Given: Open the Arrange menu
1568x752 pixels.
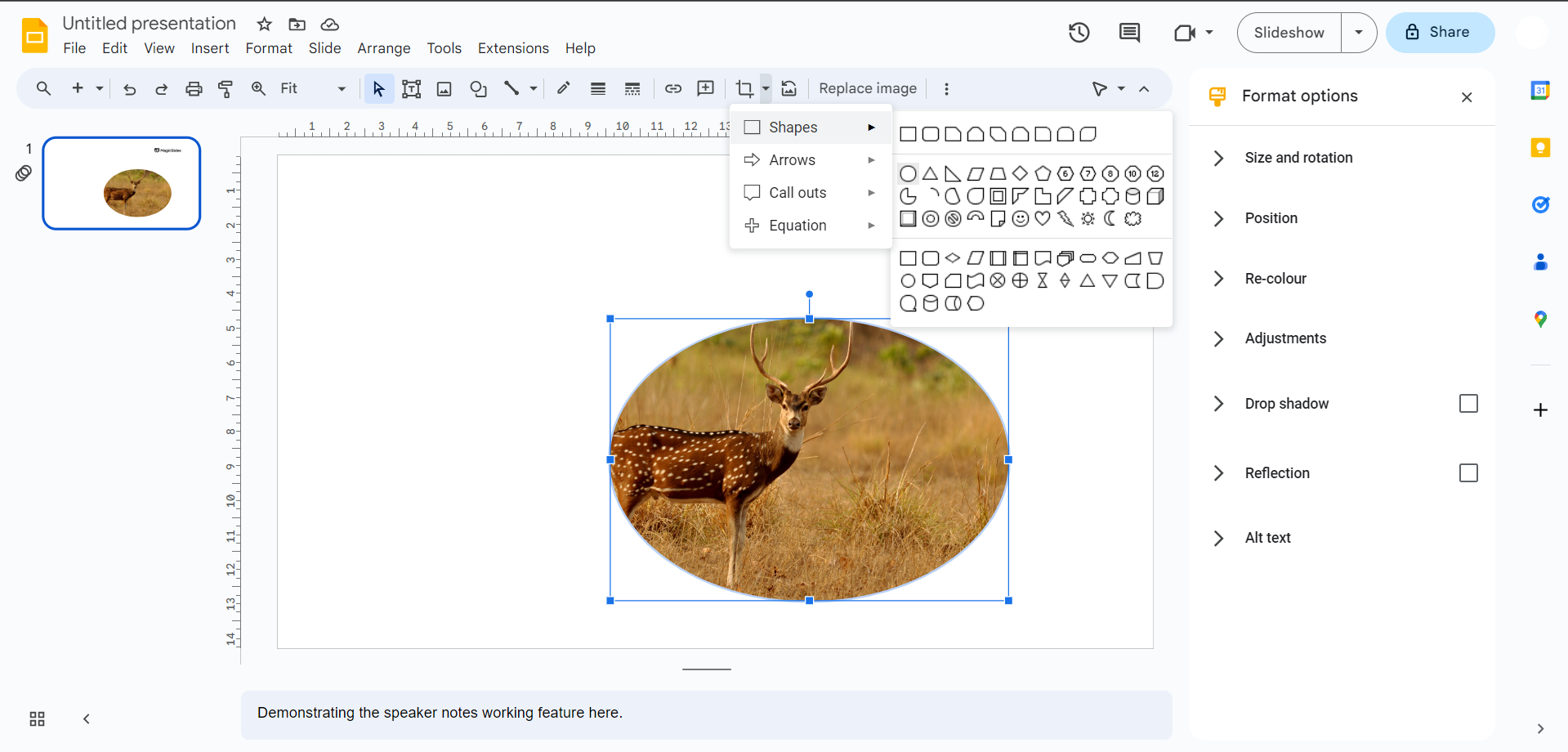Looking at the screenshot, I should click(x=383, y=48).
